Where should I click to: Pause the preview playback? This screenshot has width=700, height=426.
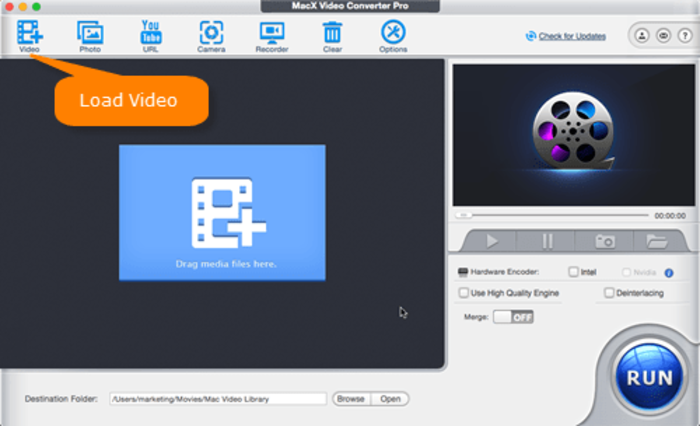547,241
